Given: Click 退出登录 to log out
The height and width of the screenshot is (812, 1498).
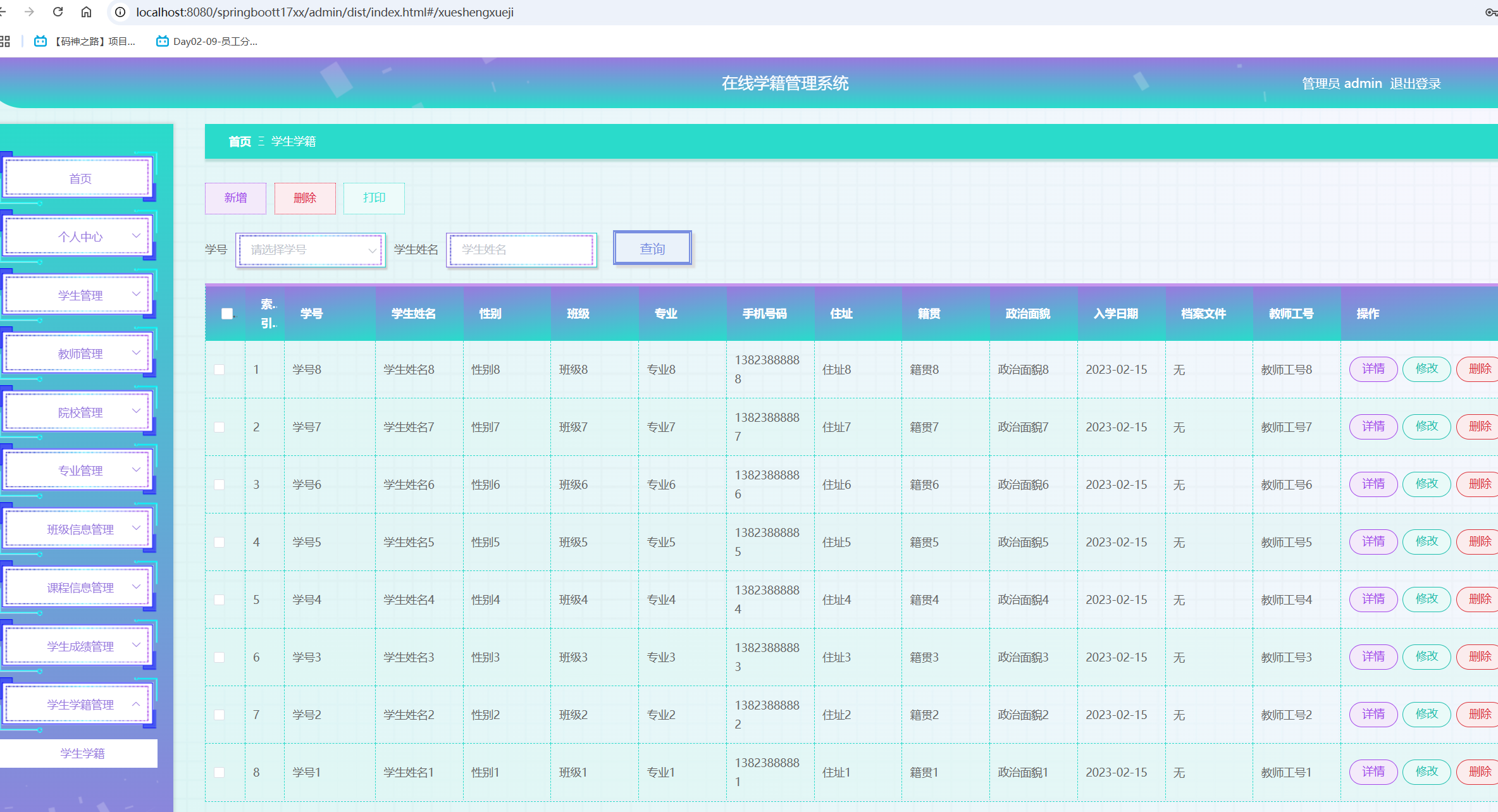Looking at the screenshot, I should point(1415,83).
